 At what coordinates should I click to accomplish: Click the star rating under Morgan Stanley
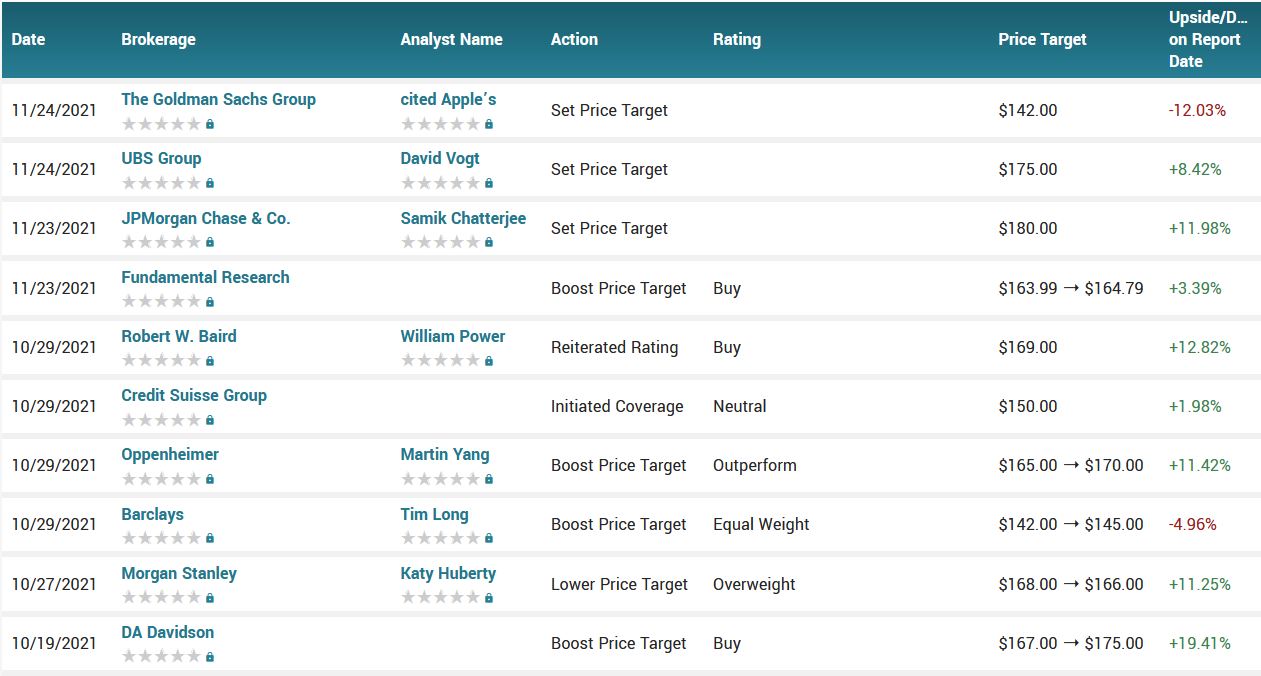click(161, 598)
